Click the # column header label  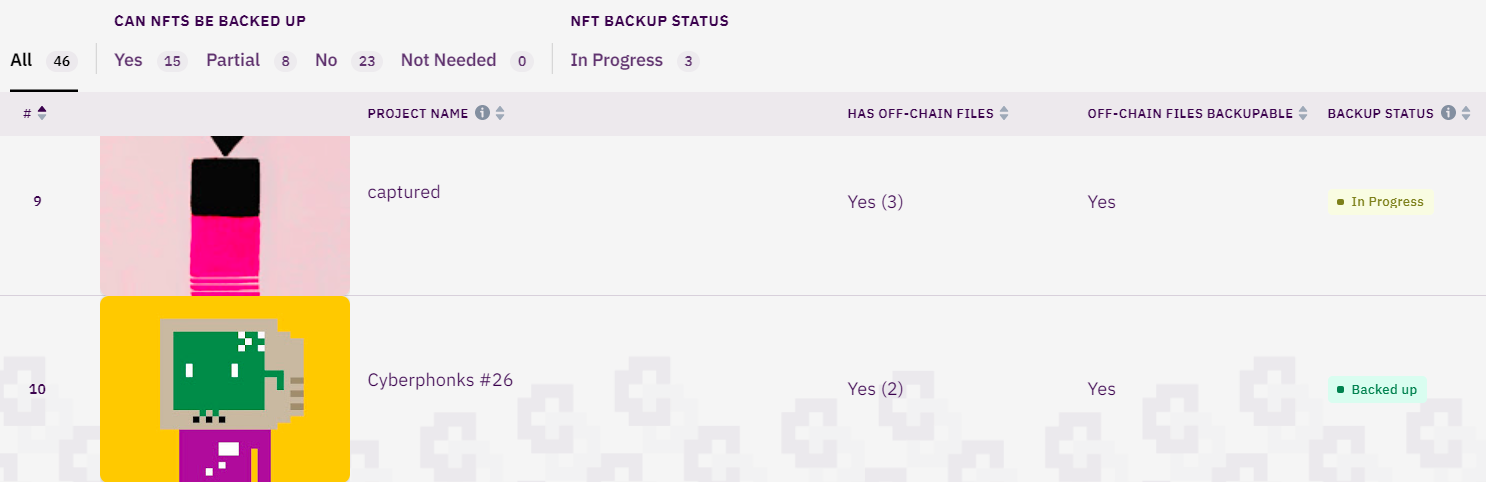point(27,114)
